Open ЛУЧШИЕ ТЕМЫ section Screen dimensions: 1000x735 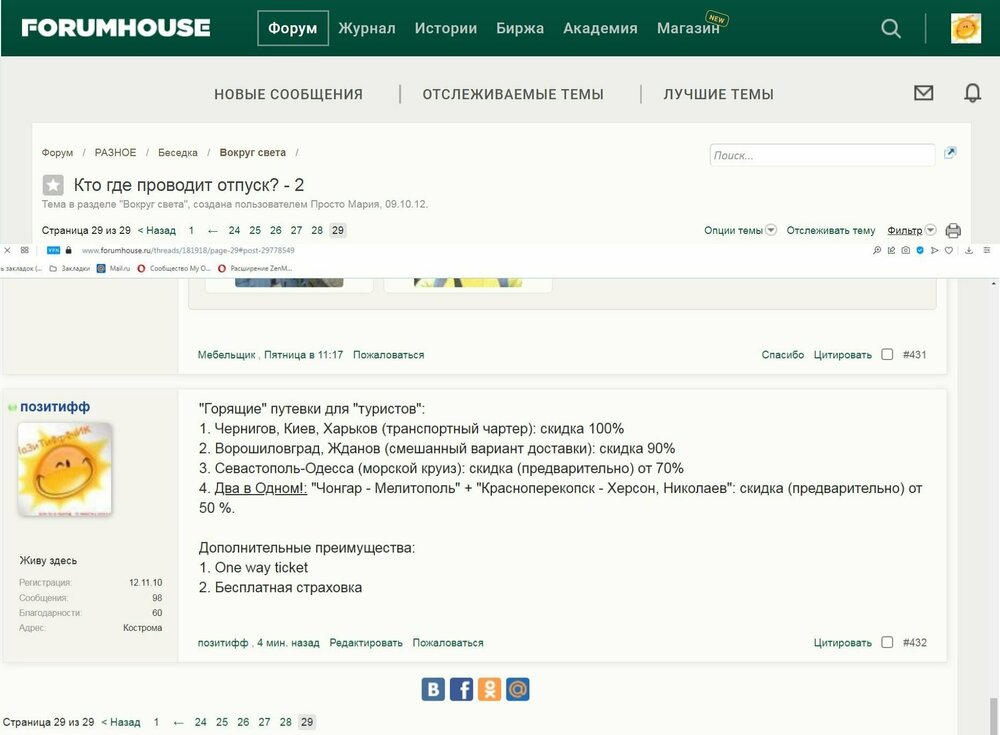[x=718, y=94]
